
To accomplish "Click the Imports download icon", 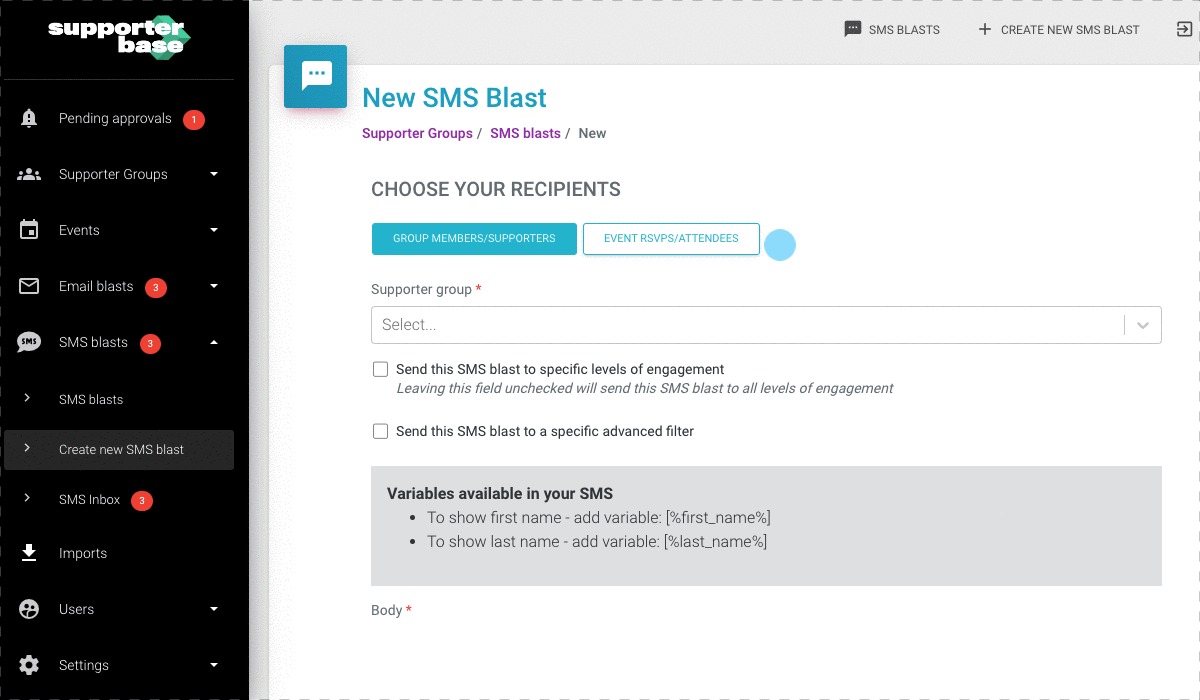I will tap(29, 553).
